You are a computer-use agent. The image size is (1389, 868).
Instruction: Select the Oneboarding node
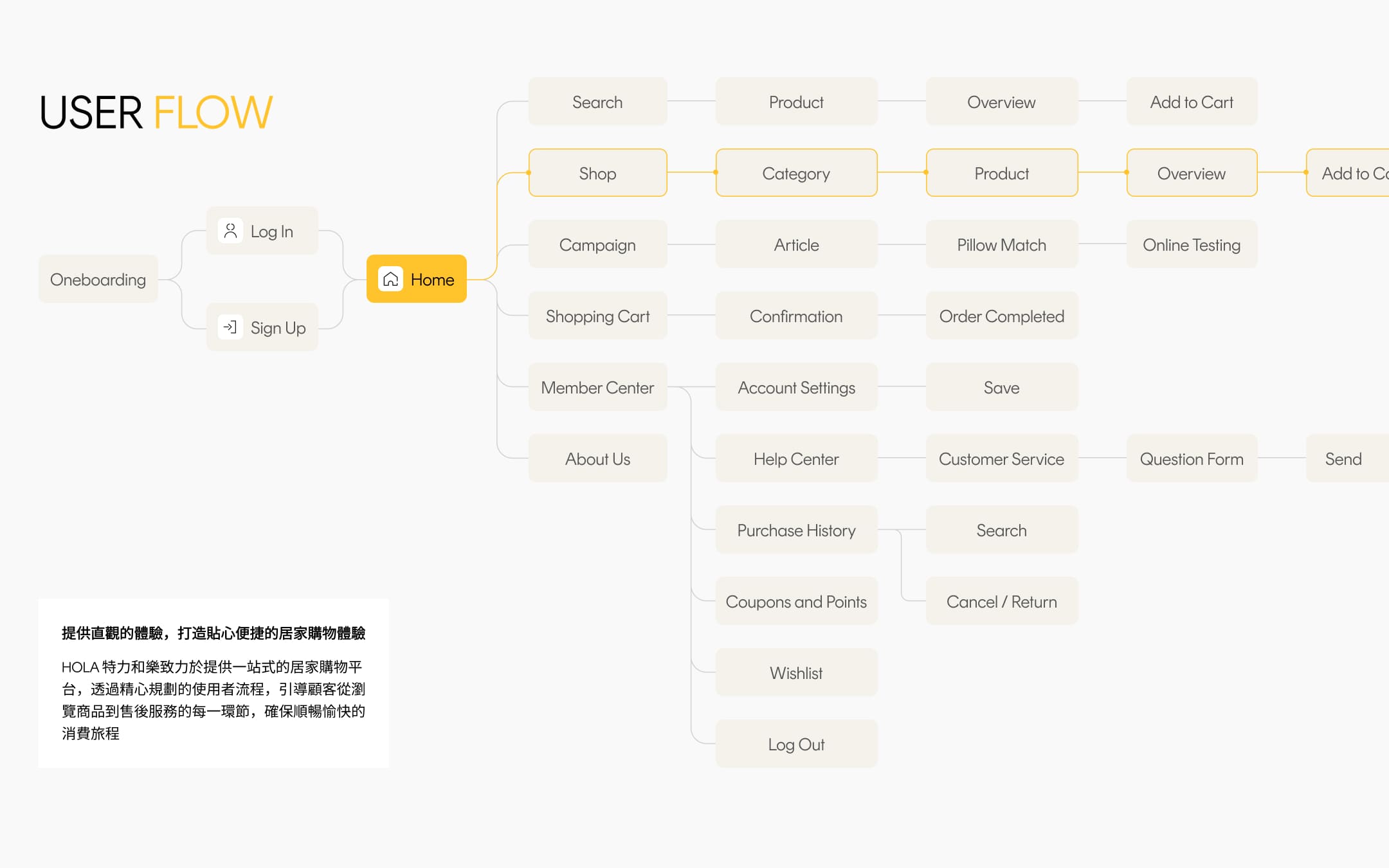point(98,279)
